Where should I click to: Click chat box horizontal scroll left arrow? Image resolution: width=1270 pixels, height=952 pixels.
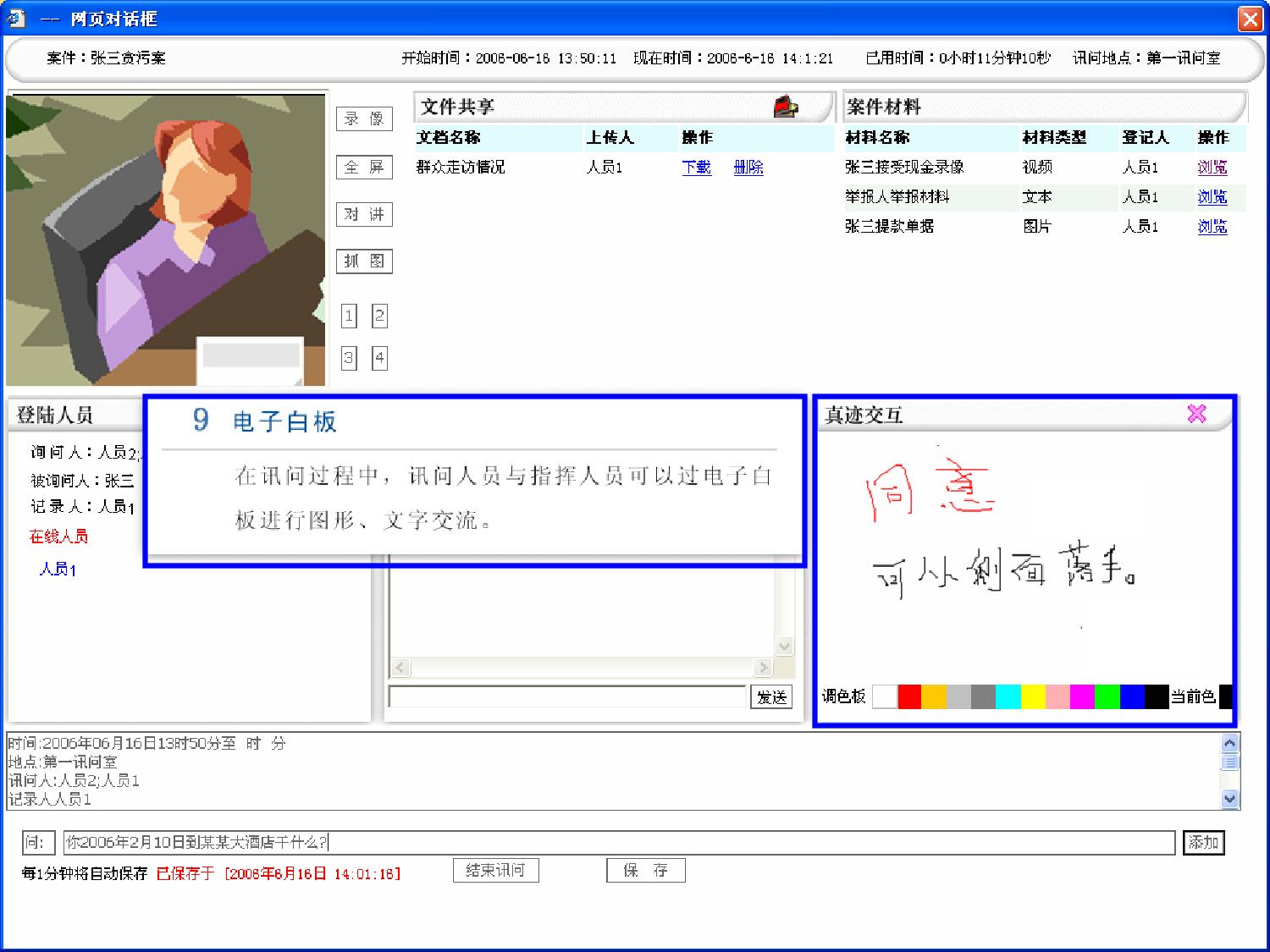pos(400,667)
